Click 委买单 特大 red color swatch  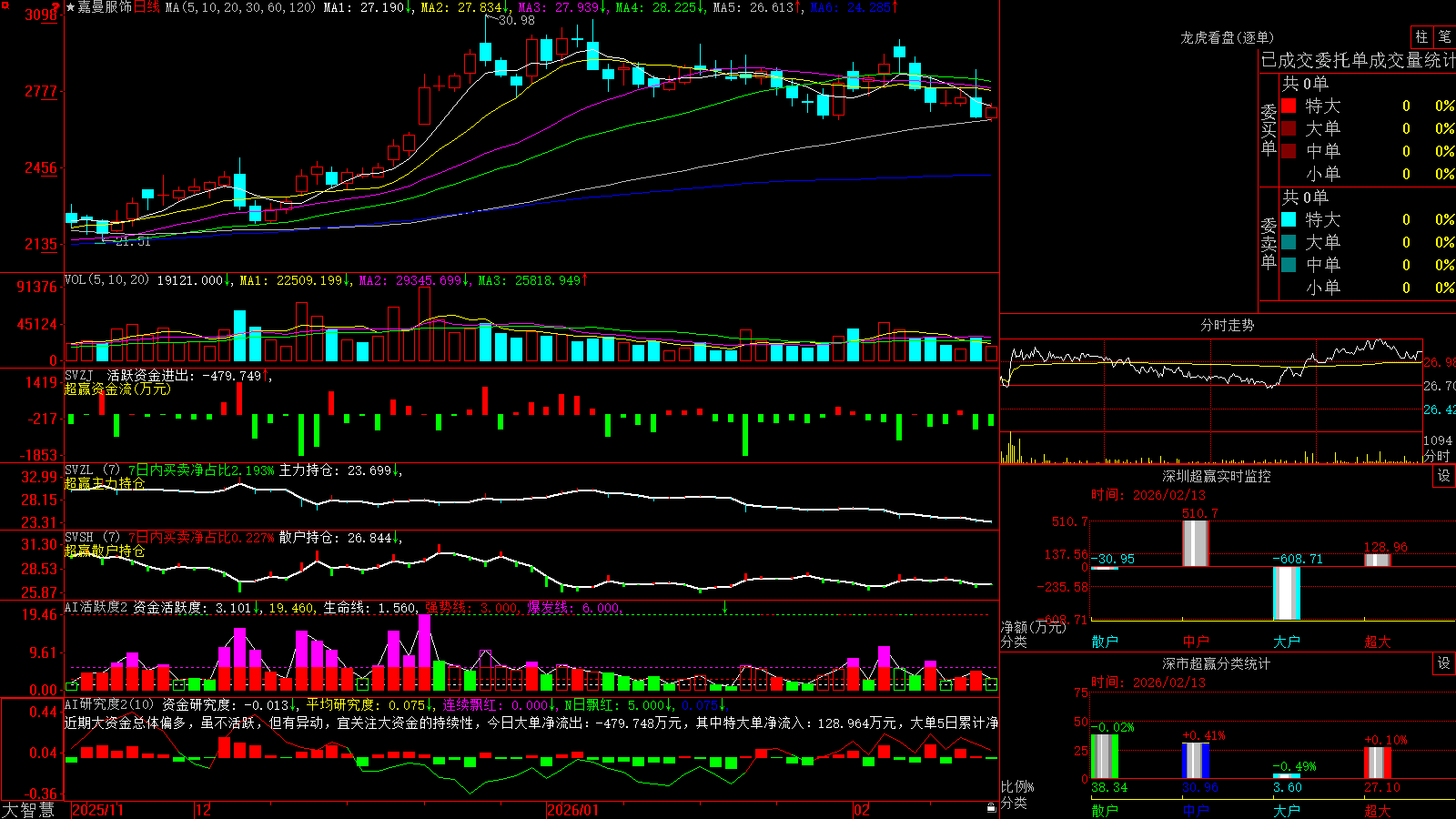1289,106
